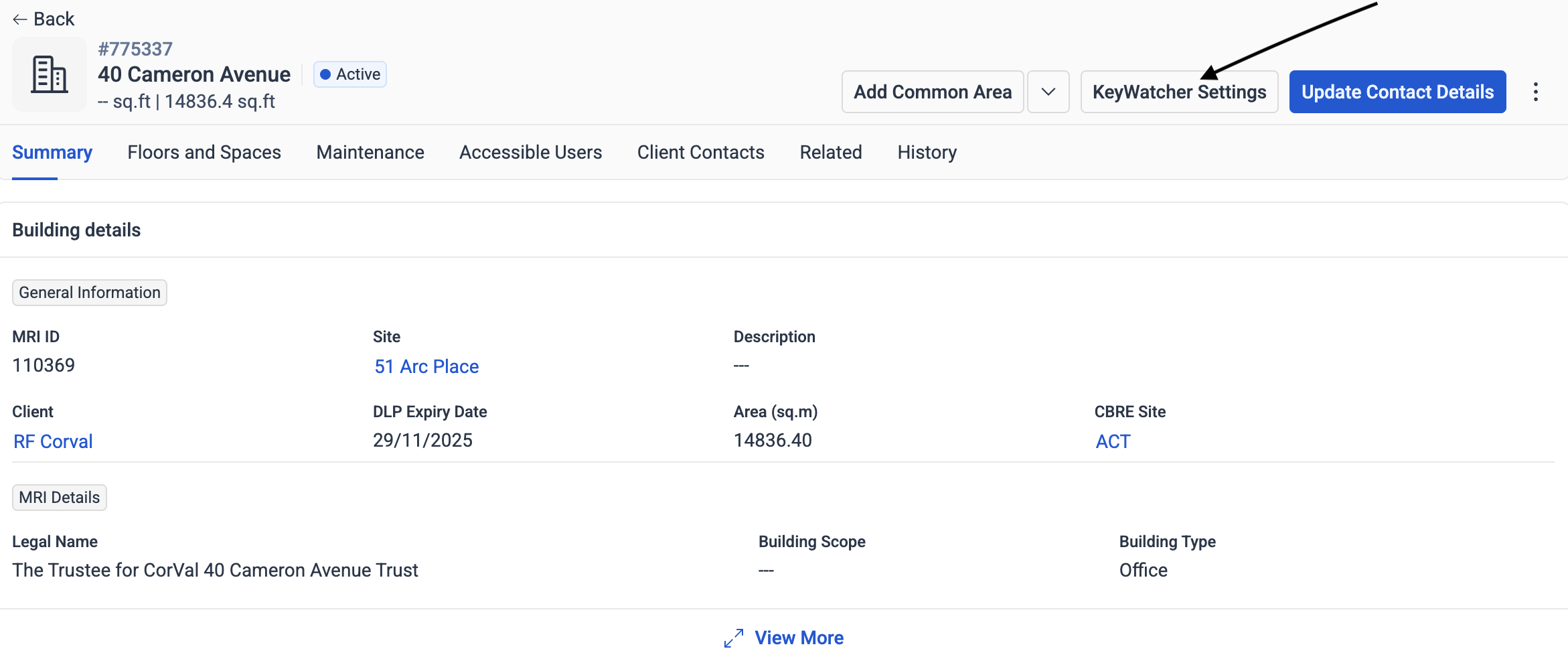Click the Active status badge
This screenshot has height=663, width=1568.
tap(350, 74)
